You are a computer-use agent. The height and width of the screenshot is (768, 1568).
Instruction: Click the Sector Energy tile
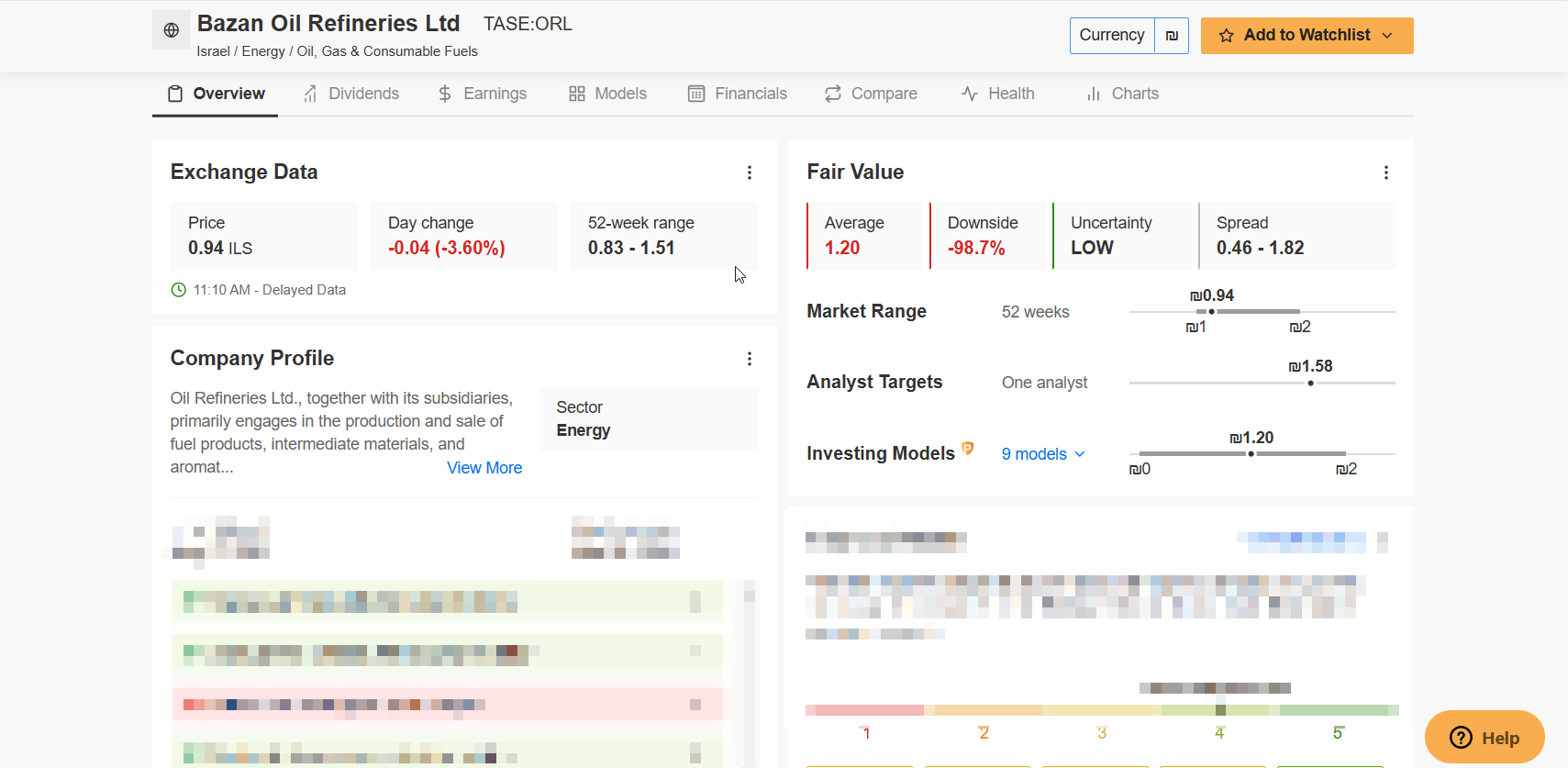[650, 418]
